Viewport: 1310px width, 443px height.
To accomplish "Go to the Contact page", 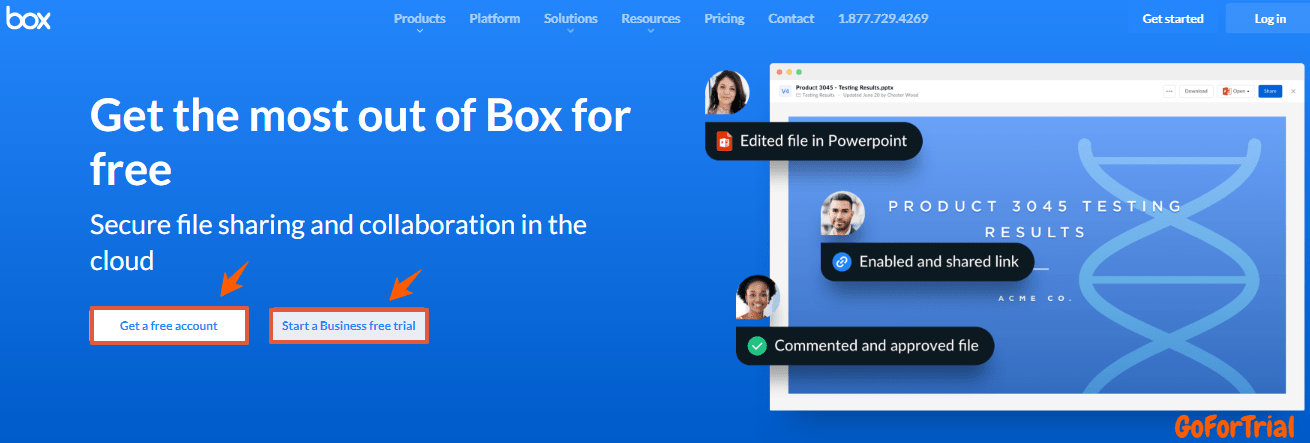I will pos(791,18).
